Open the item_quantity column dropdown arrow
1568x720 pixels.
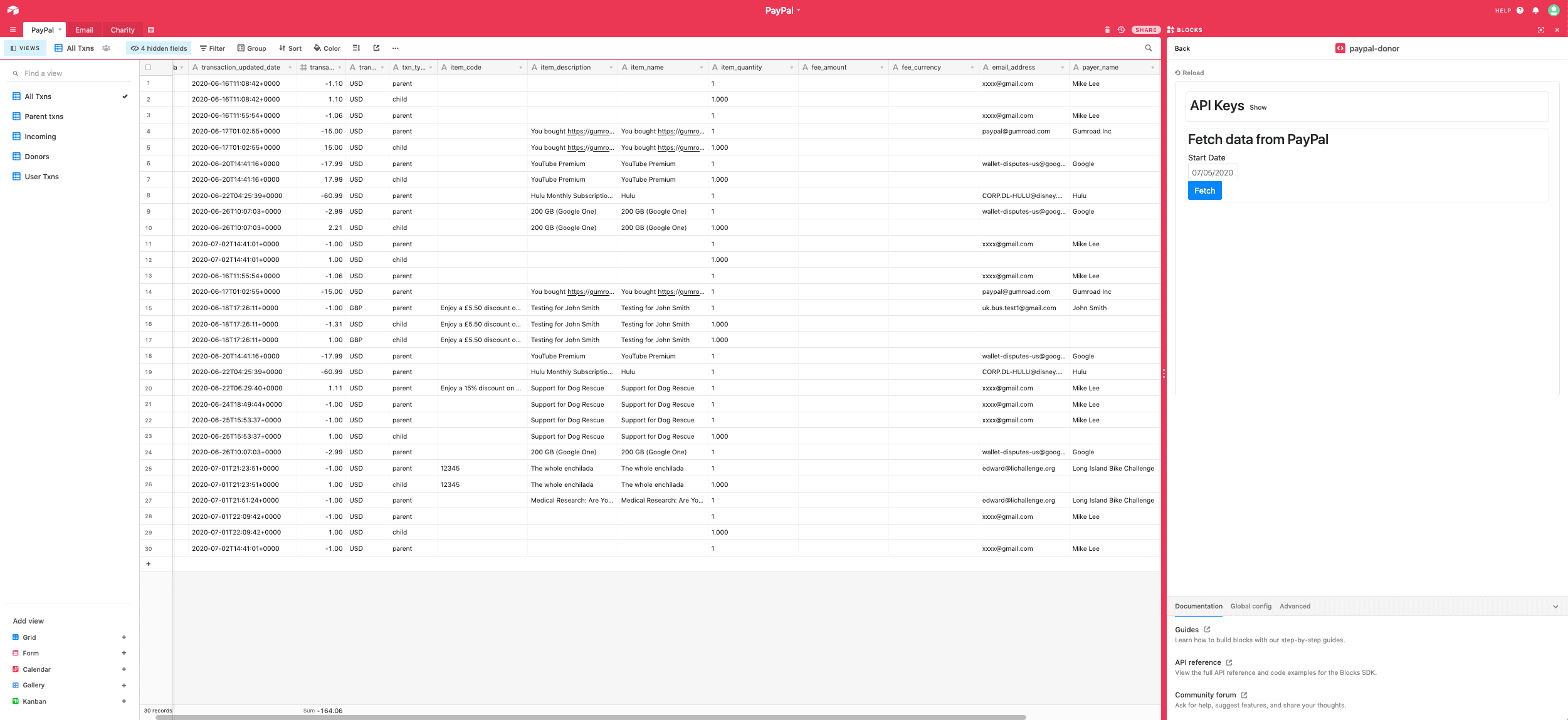coord(791,67)
